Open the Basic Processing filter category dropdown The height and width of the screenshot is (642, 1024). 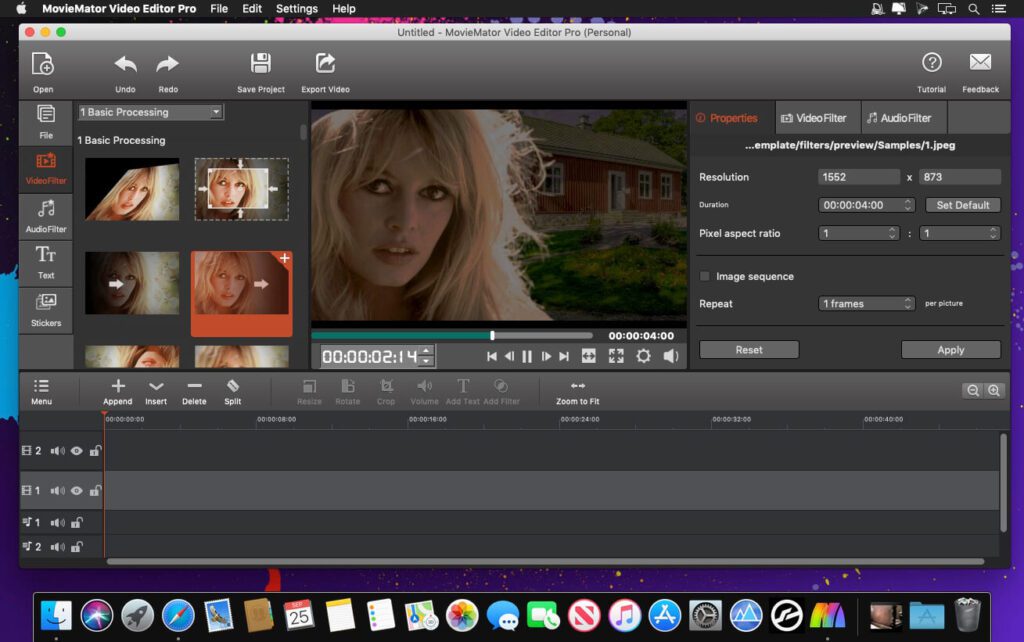pos(150,112)
